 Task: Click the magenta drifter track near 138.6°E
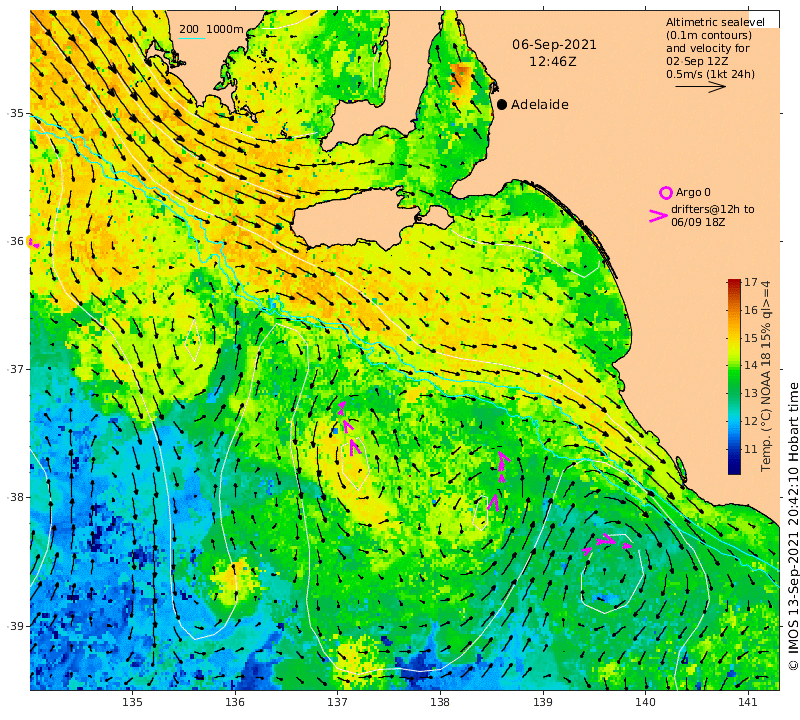498,481
